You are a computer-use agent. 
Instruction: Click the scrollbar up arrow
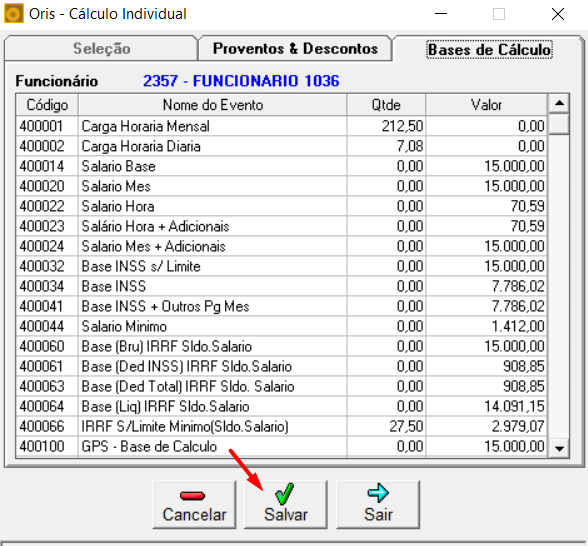coord(559,103)
